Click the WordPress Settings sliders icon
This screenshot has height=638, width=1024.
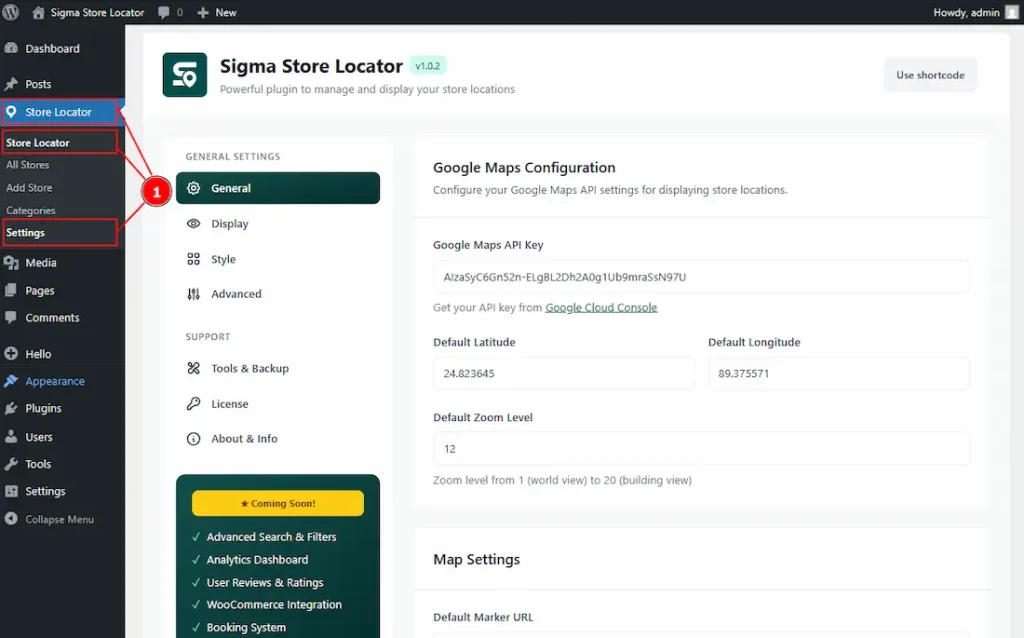[x=11, y=491]
